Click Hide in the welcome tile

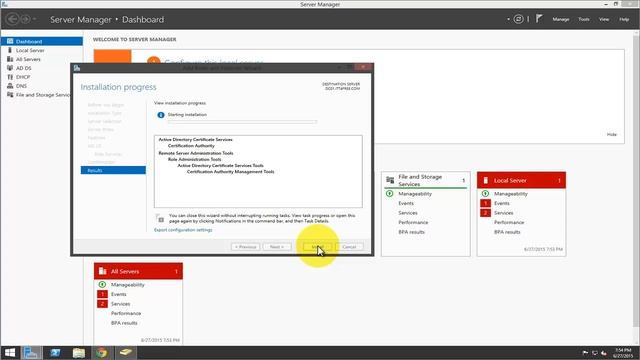[x=611, y=134]
